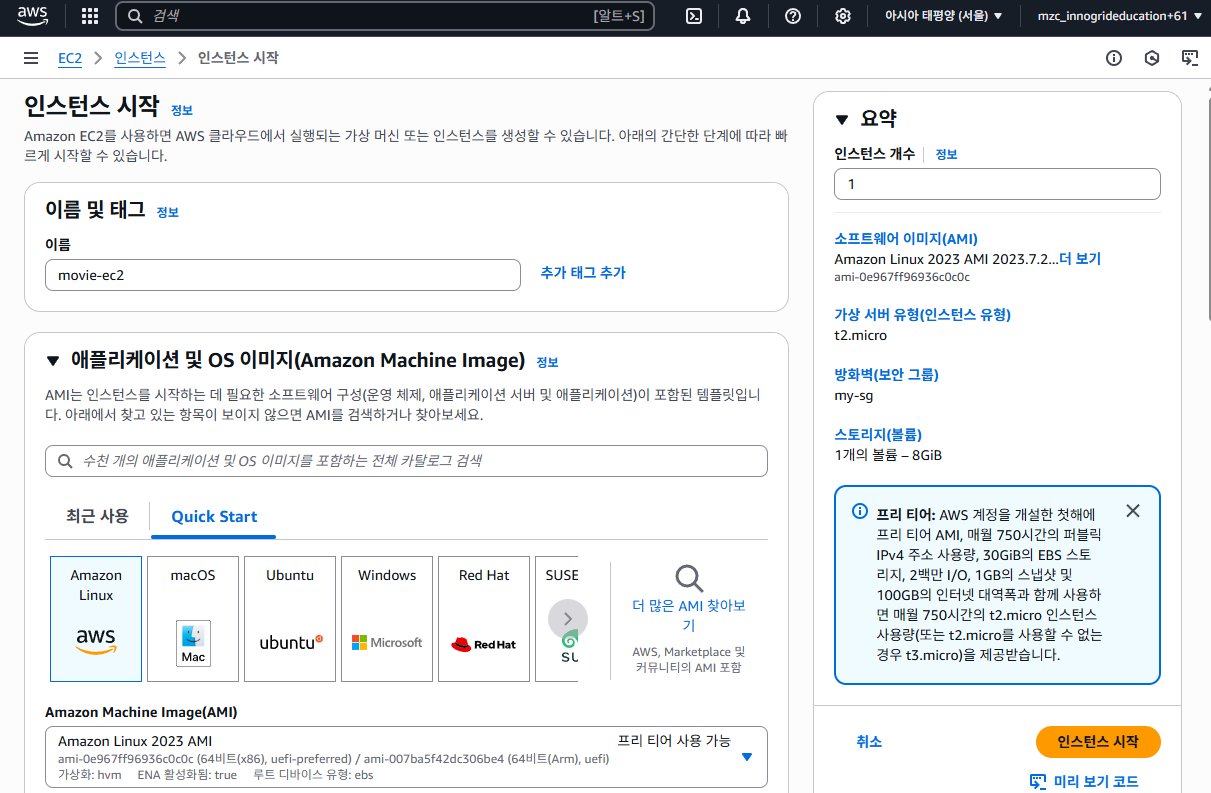Click the top AWS search bar
This screenshot has width=1211, height=793.
385,16
